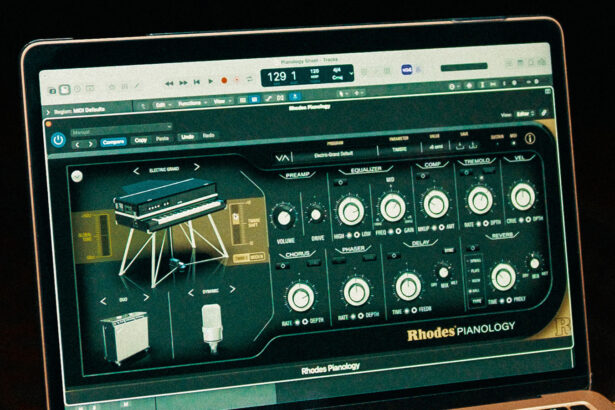Open the View menu in editor bar
The image size is (615, 410).
pos(220,102)
